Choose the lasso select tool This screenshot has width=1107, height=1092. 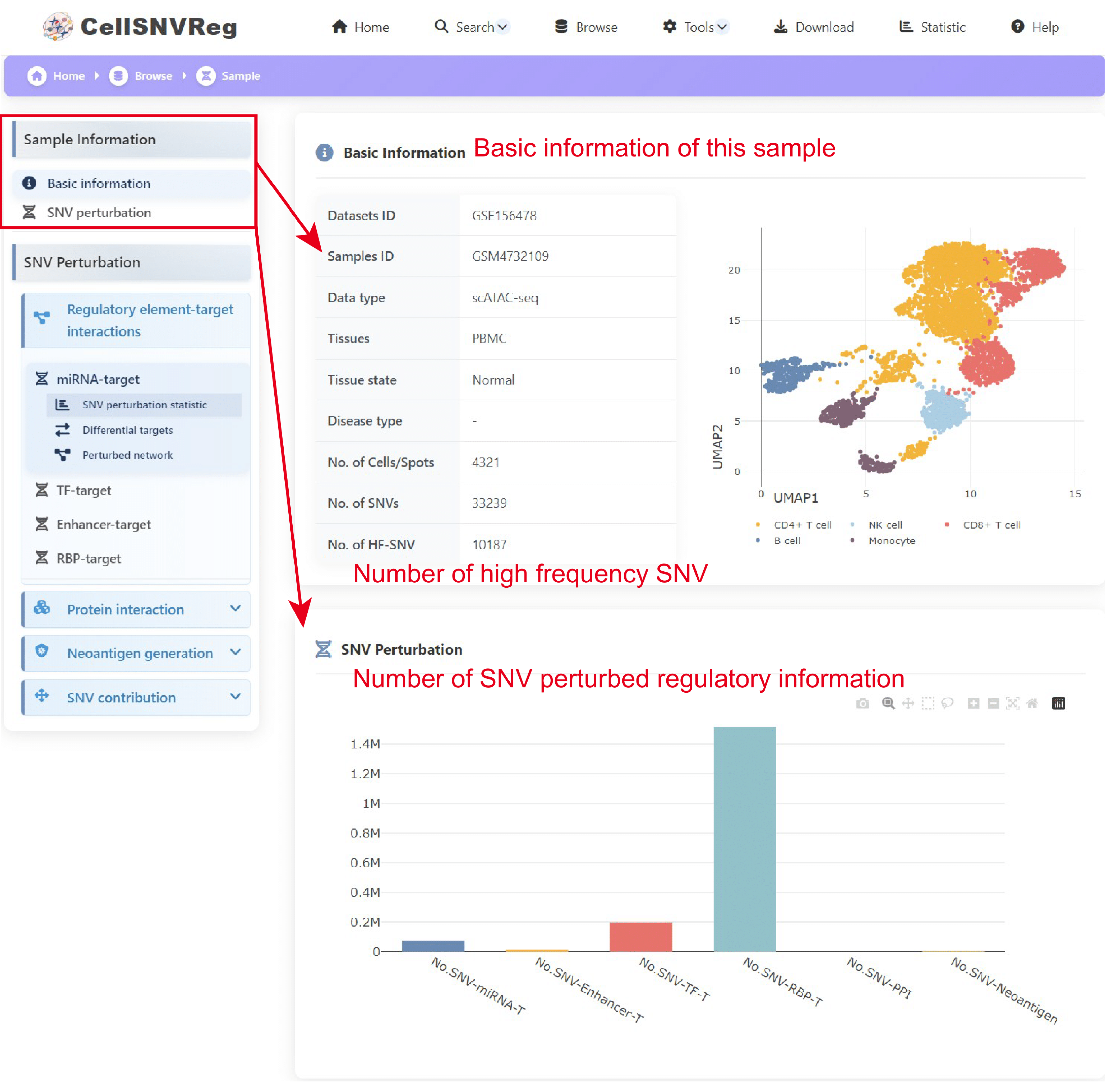[947, 704]
